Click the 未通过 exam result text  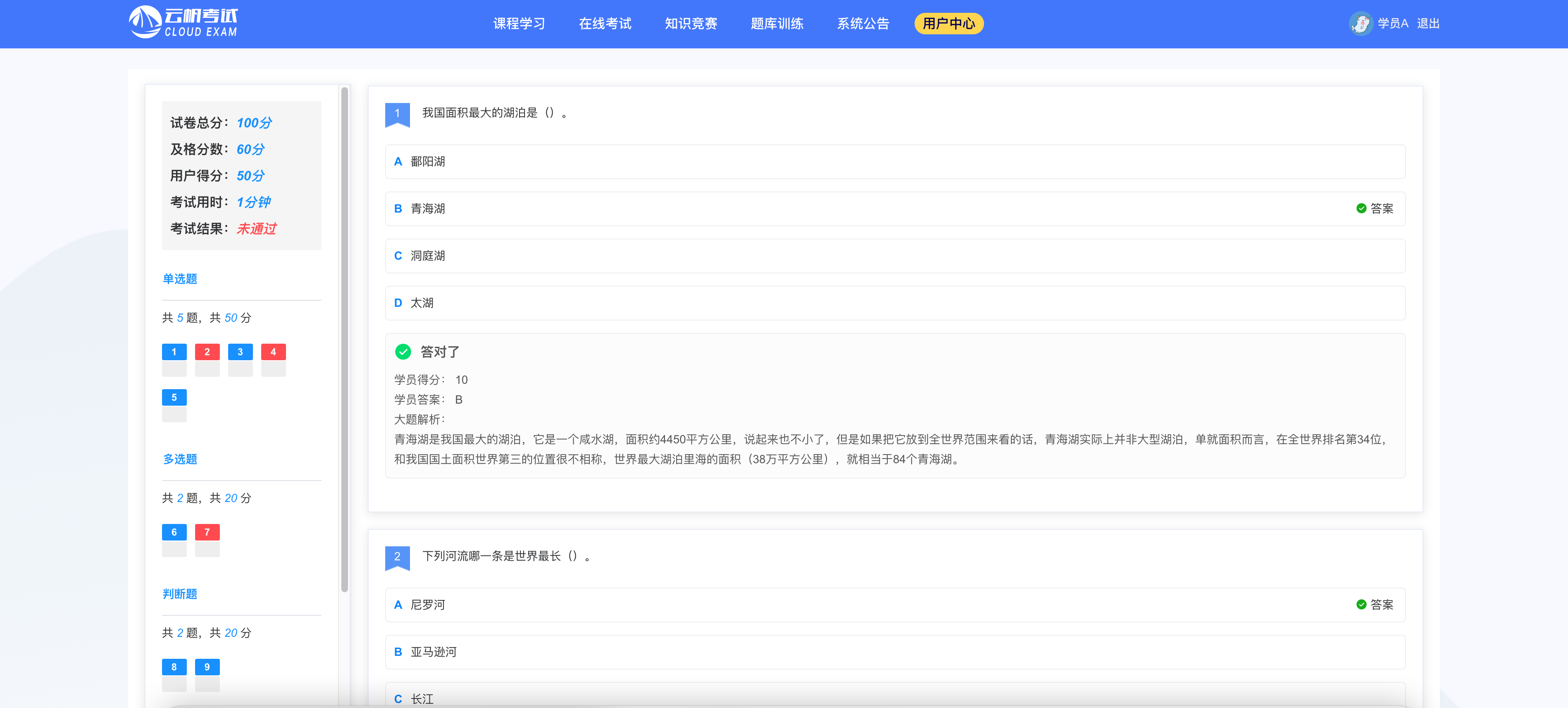click(x=256, y=228)
